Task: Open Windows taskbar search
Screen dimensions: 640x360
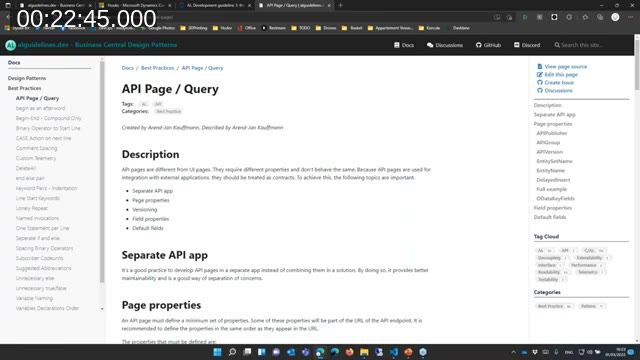Action: point(232,352)
